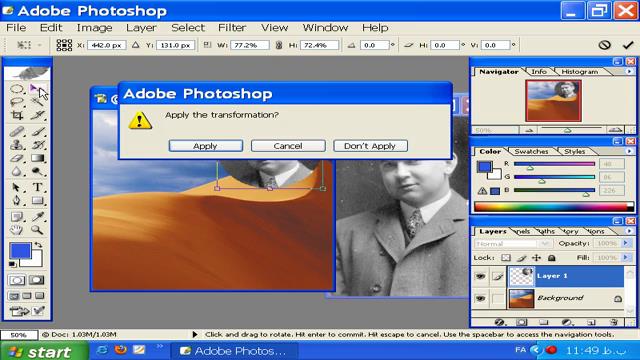Image resolution: width=640 pixels, height=360 pixels.
Task: Hide Layer 1 using its eye icon
Action: tap(480, 276)
